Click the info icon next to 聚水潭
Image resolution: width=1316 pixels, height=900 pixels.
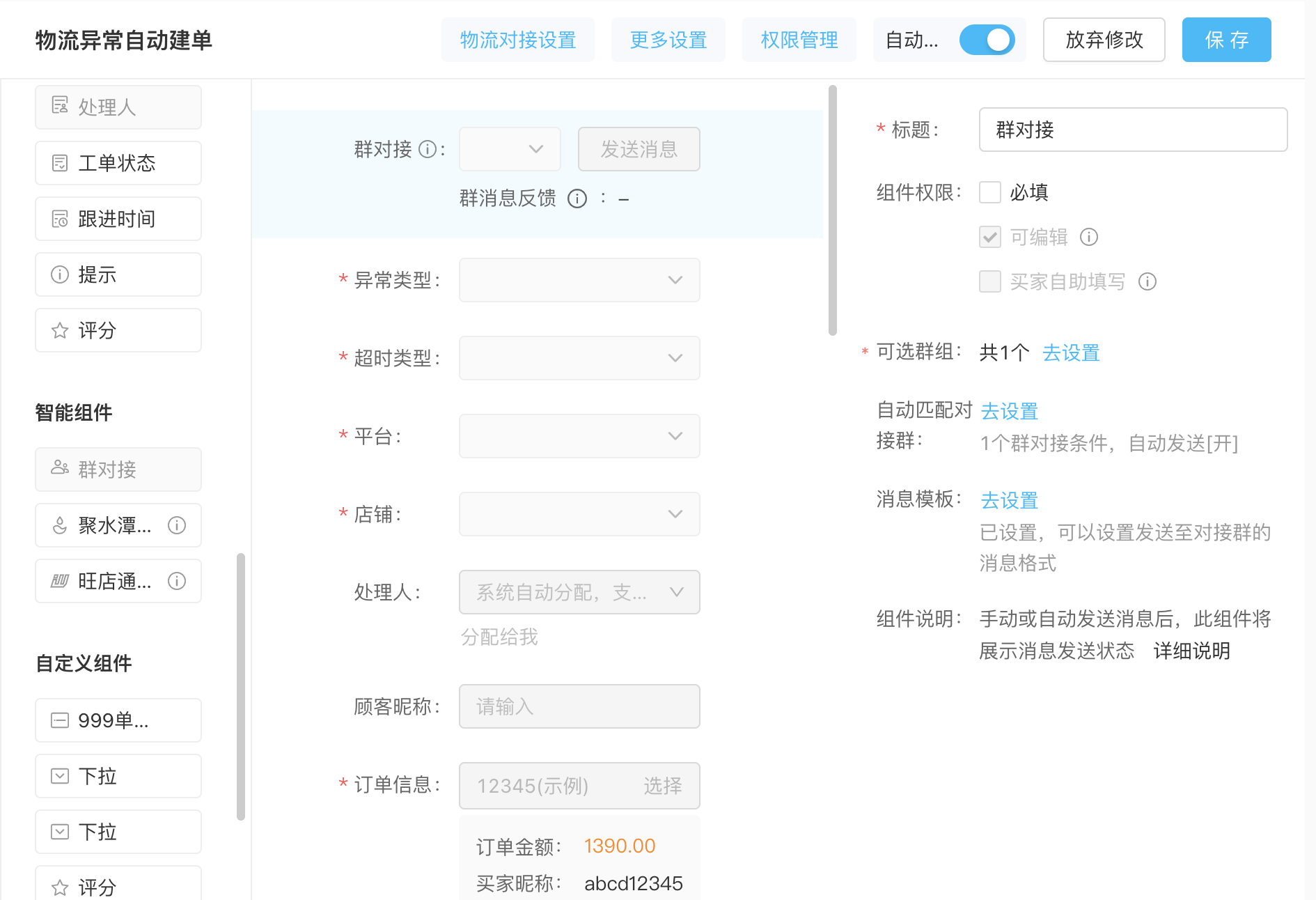[177, 525]
